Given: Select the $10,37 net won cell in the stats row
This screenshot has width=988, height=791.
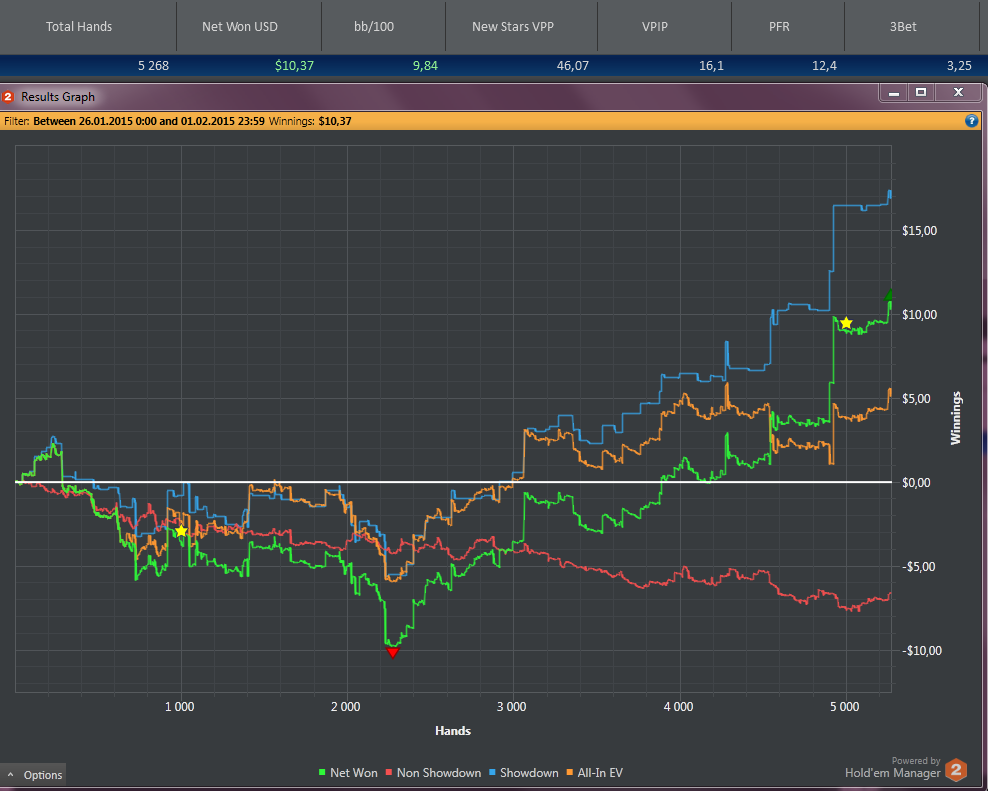Looking at the screenshot, I should click(294, 66).
